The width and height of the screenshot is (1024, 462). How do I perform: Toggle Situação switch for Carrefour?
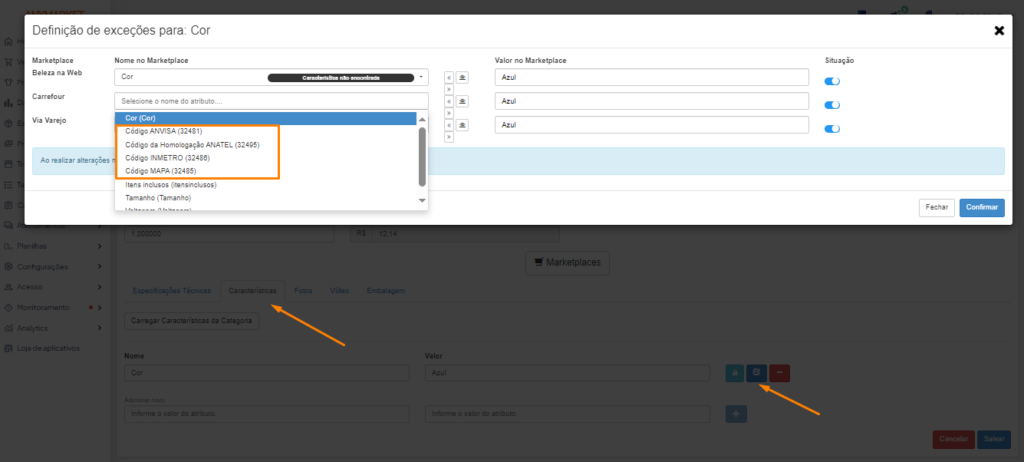832,105
